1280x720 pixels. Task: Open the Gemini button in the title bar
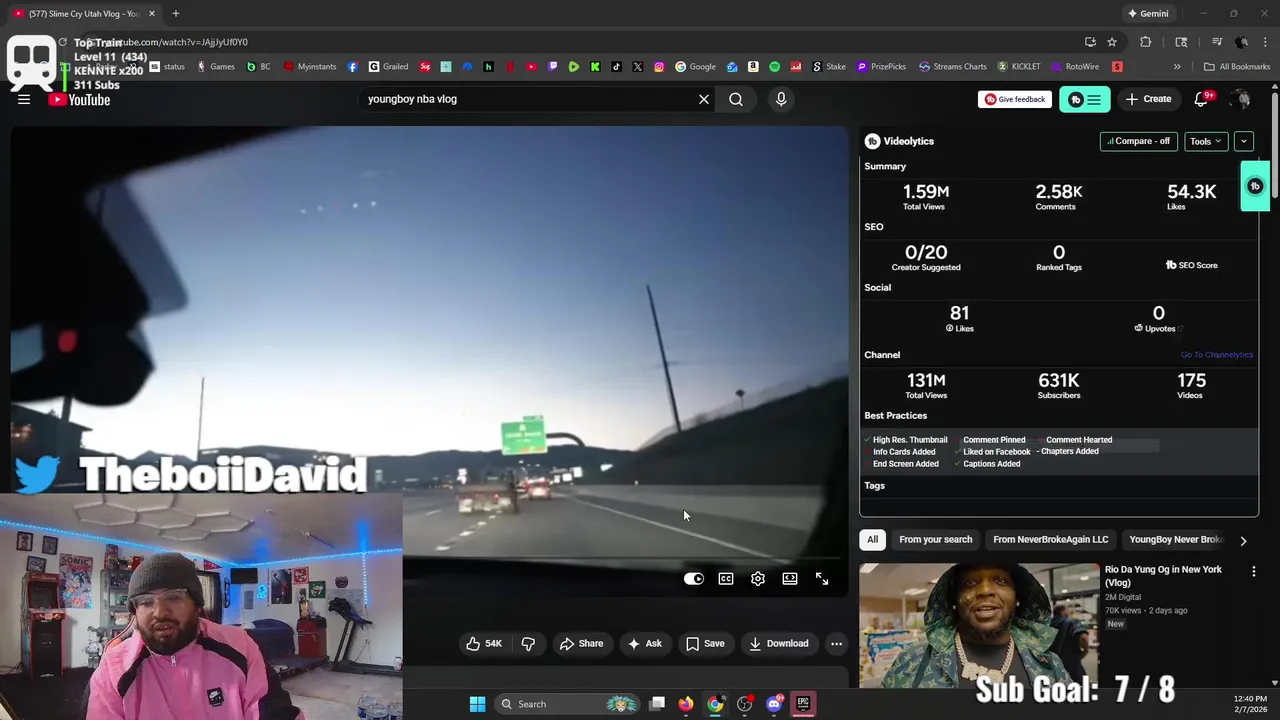click(1147, 14)
